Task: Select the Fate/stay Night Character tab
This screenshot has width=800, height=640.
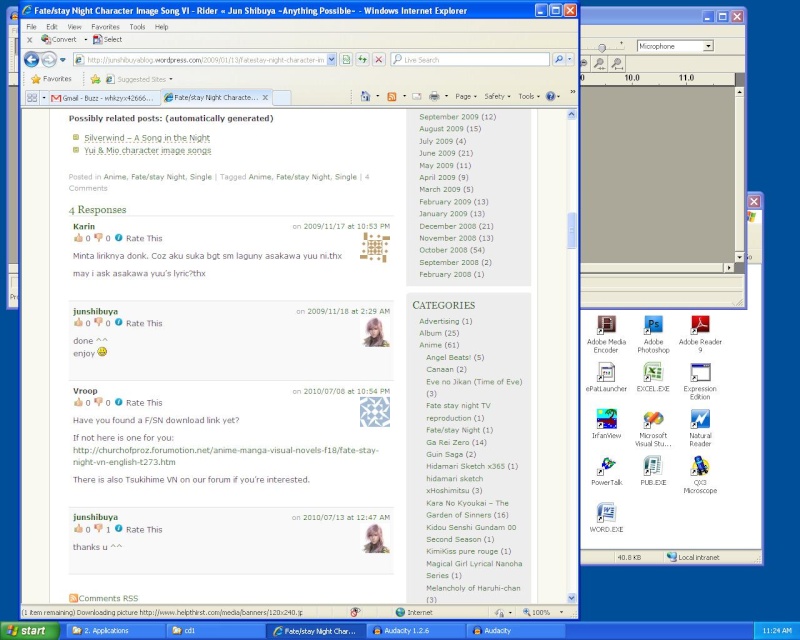Action: point(216,97)
